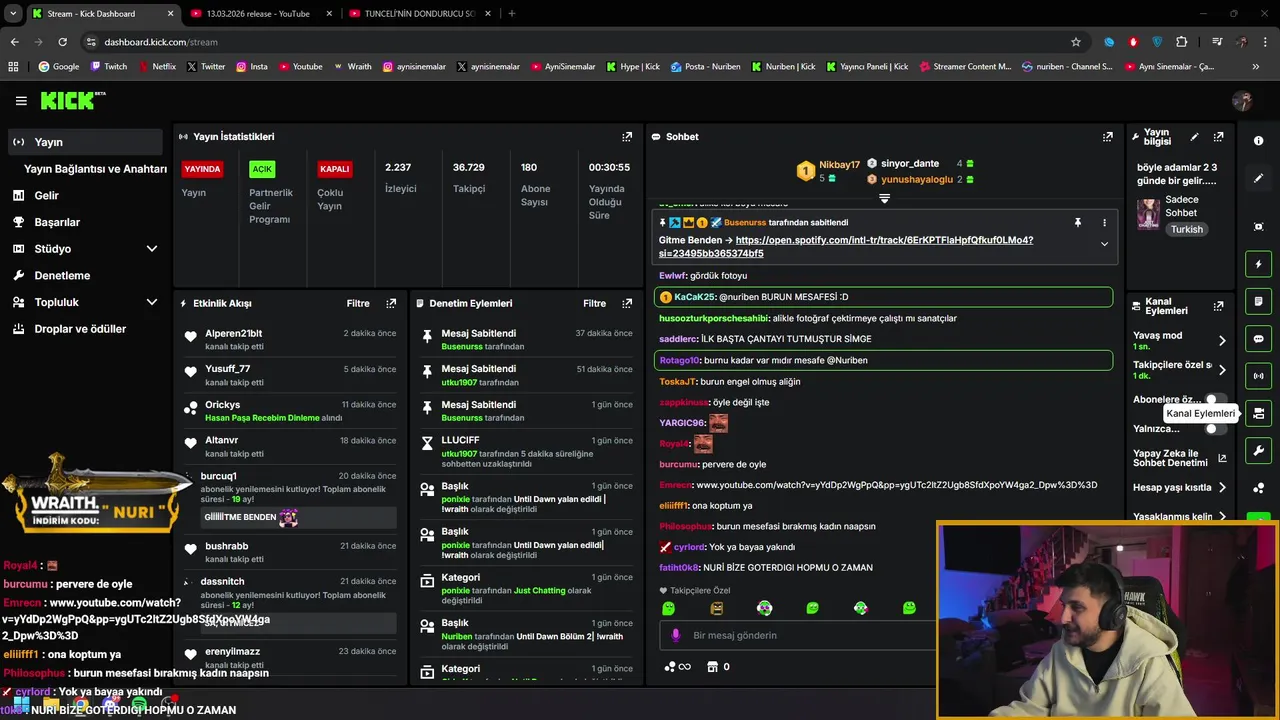Click the pencil icon in right toolbar
Image resolution: width=1280 pixels, height=720 pixels.
click(1258, 178)
